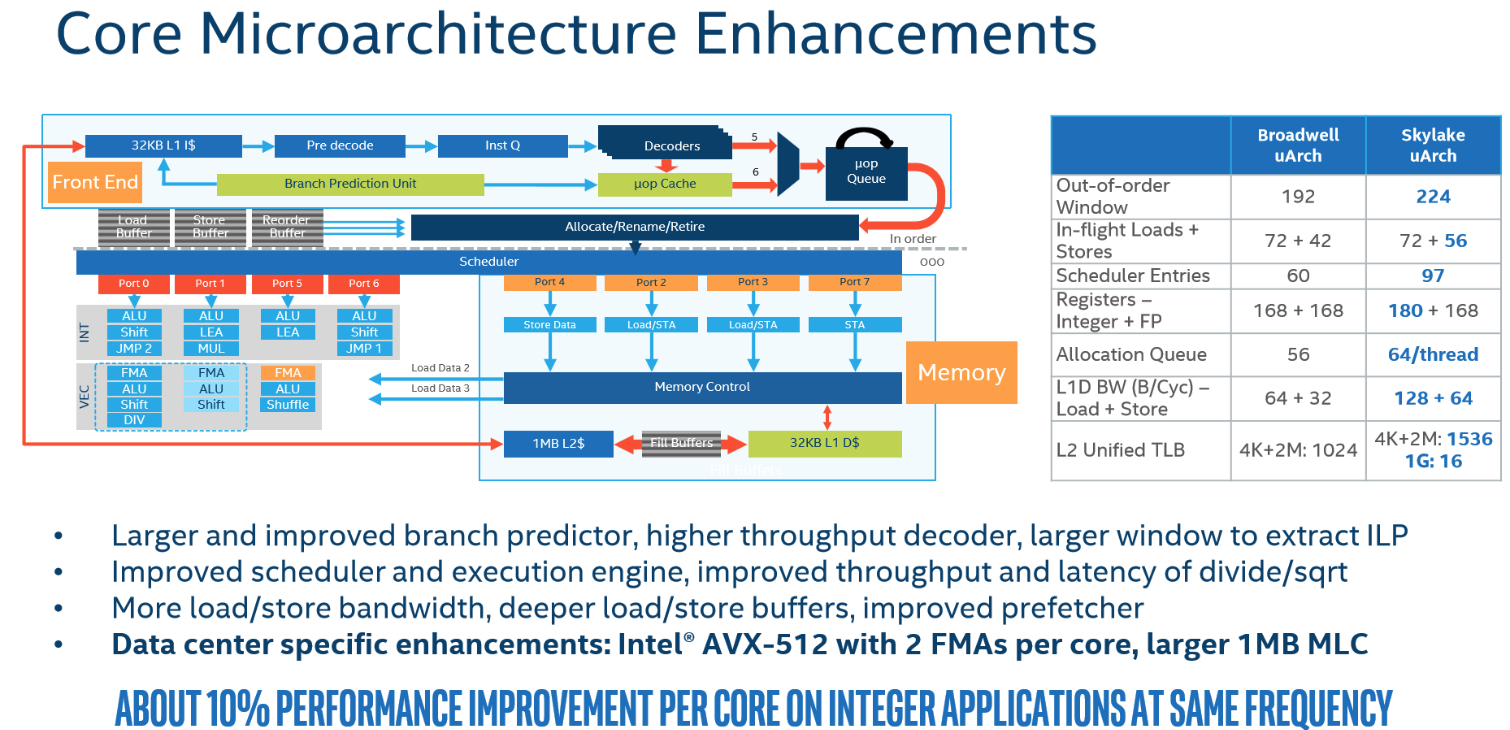
Task: Click the Allocate/Rename/Retire bar
Action: click(635, 227)
